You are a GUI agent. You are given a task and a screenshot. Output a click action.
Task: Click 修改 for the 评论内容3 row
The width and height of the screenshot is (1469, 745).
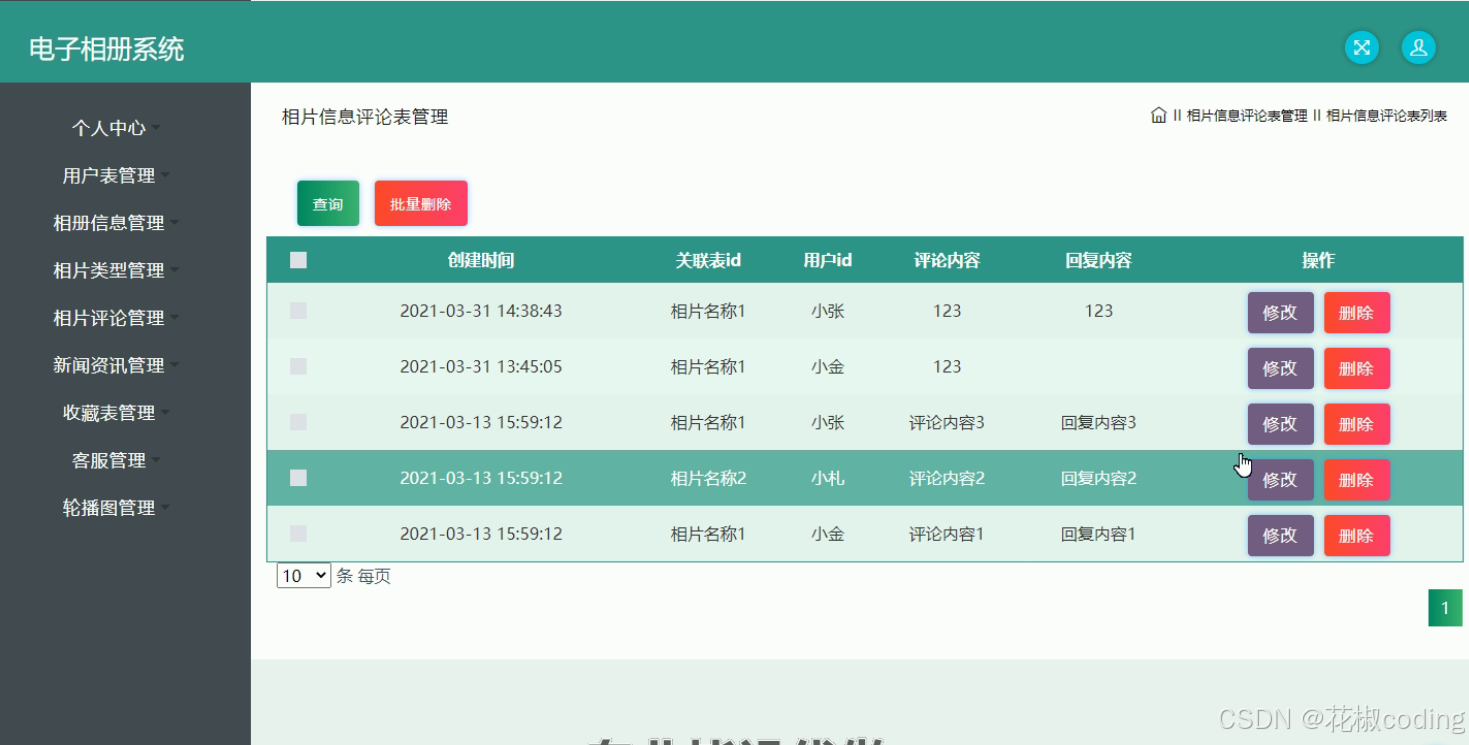pyautogui.click(x=1280, y=424)
